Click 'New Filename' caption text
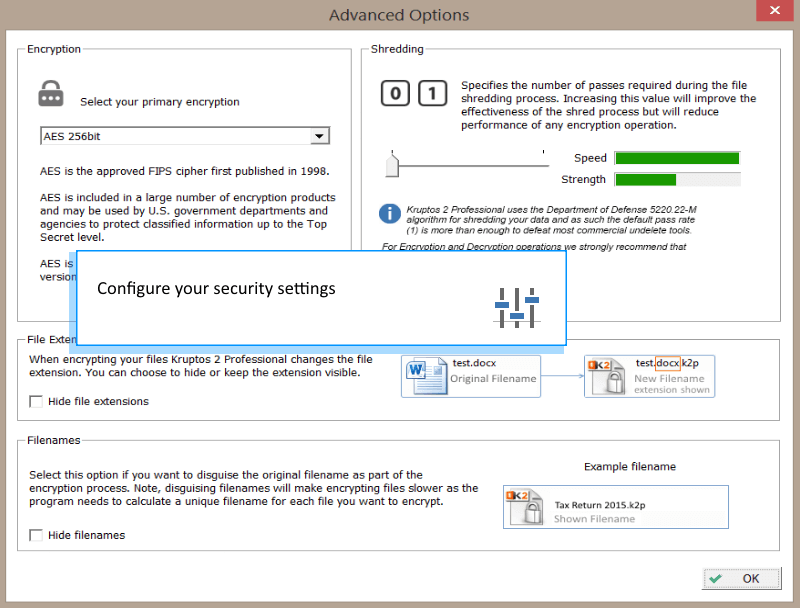The image size is (800, 608). 669,378
